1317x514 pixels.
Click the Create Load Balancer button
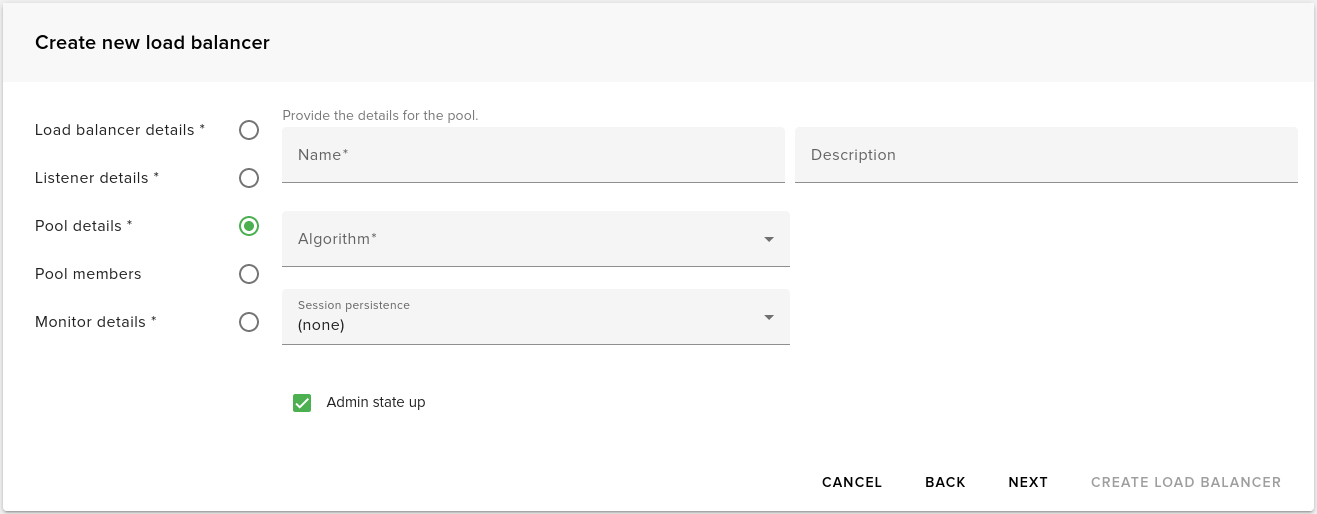(x=1185, y=482)
